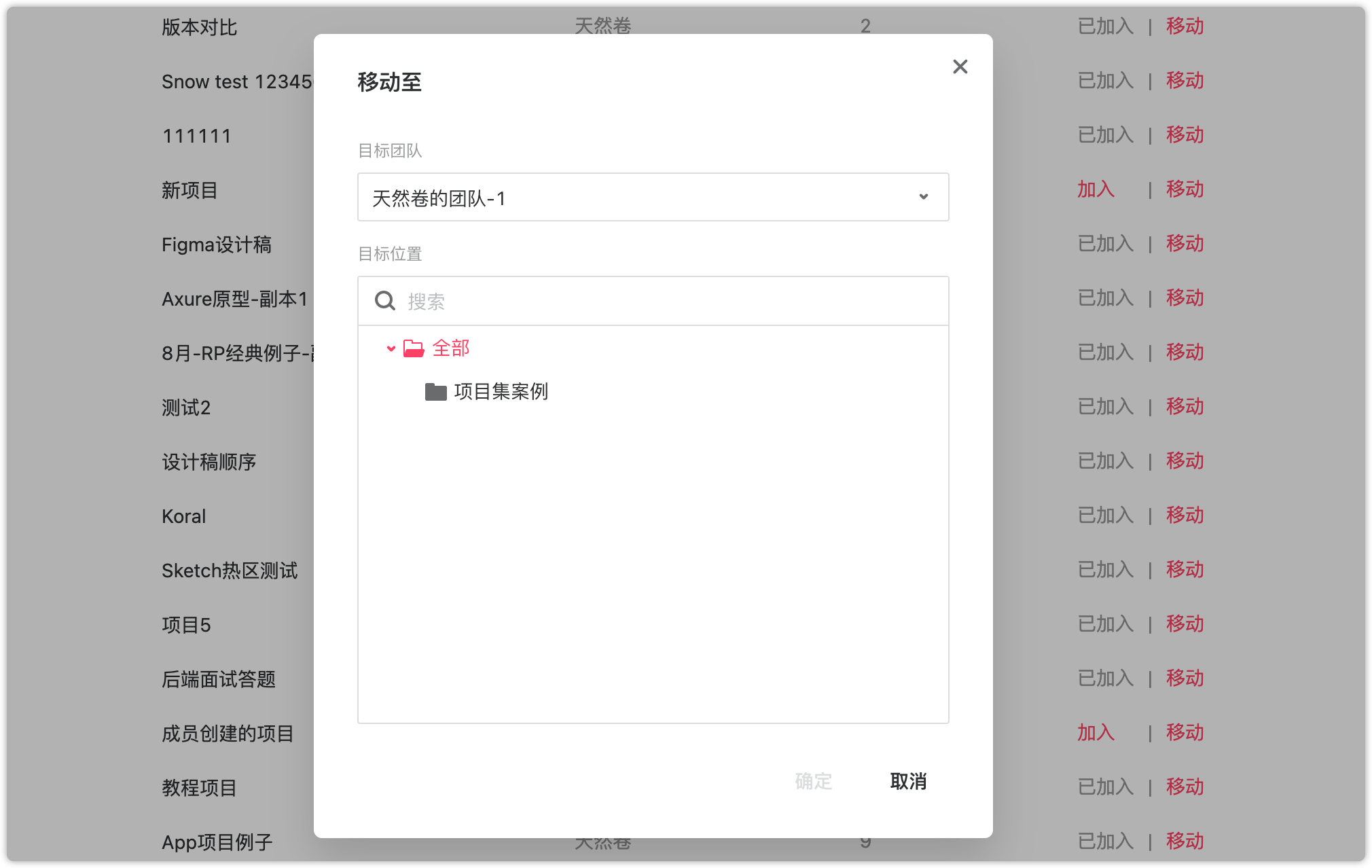The width and height of the screenshot is (1372, 868).
Task: Close the 移动至 dialog with X icon
Action: [x=960, y=67]
